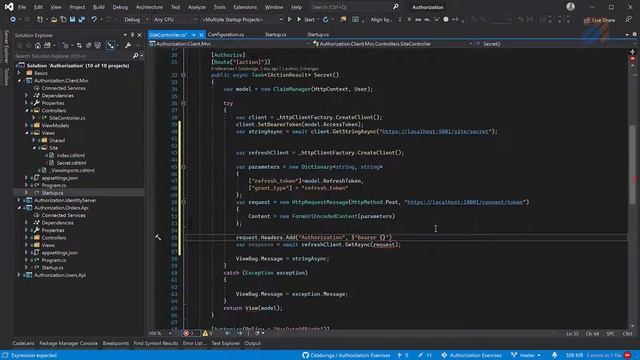Click the Start Without Debugging play outline icon
Screen dimensions: 640x360
pos(289,19)
